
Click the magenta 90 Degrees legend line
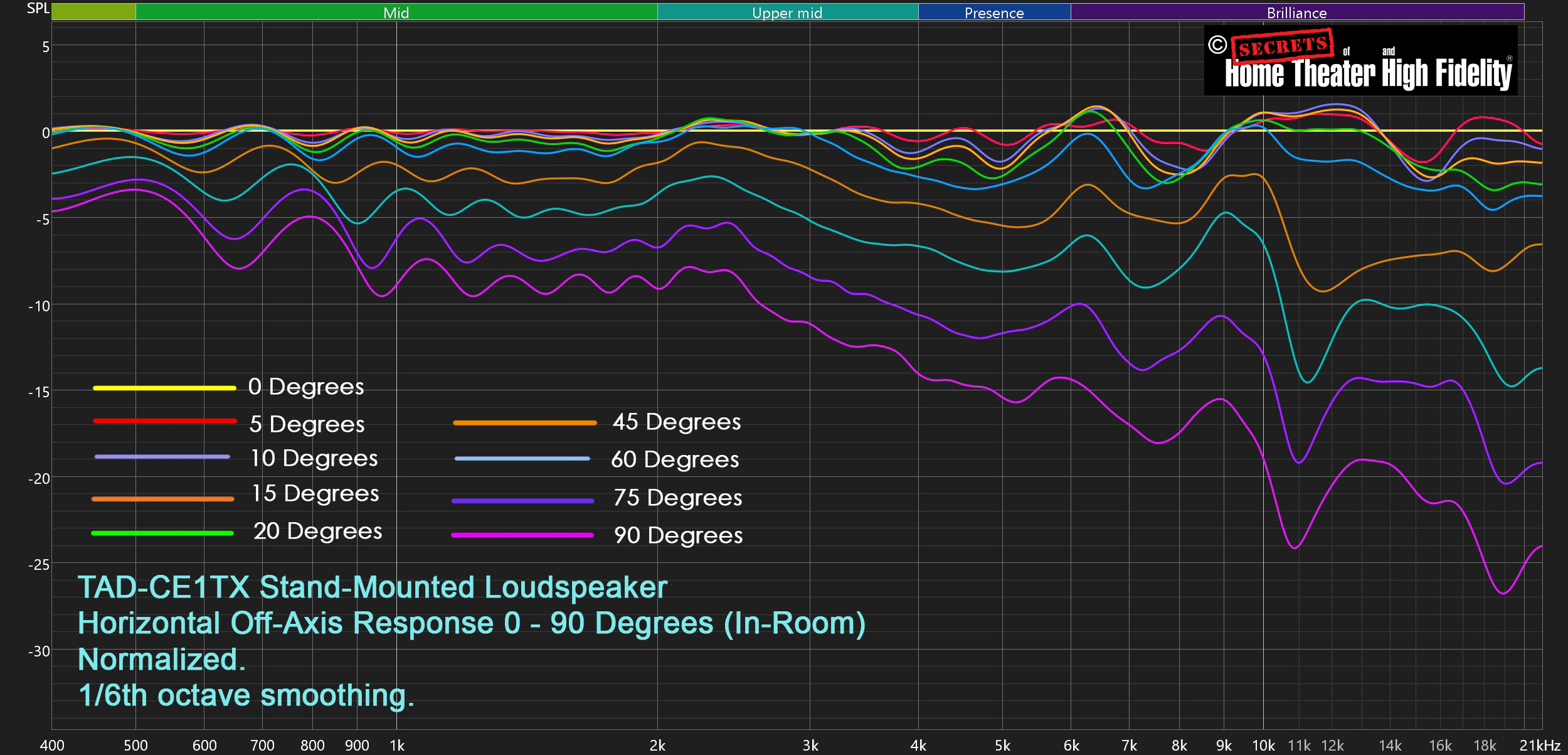point(522,535)
